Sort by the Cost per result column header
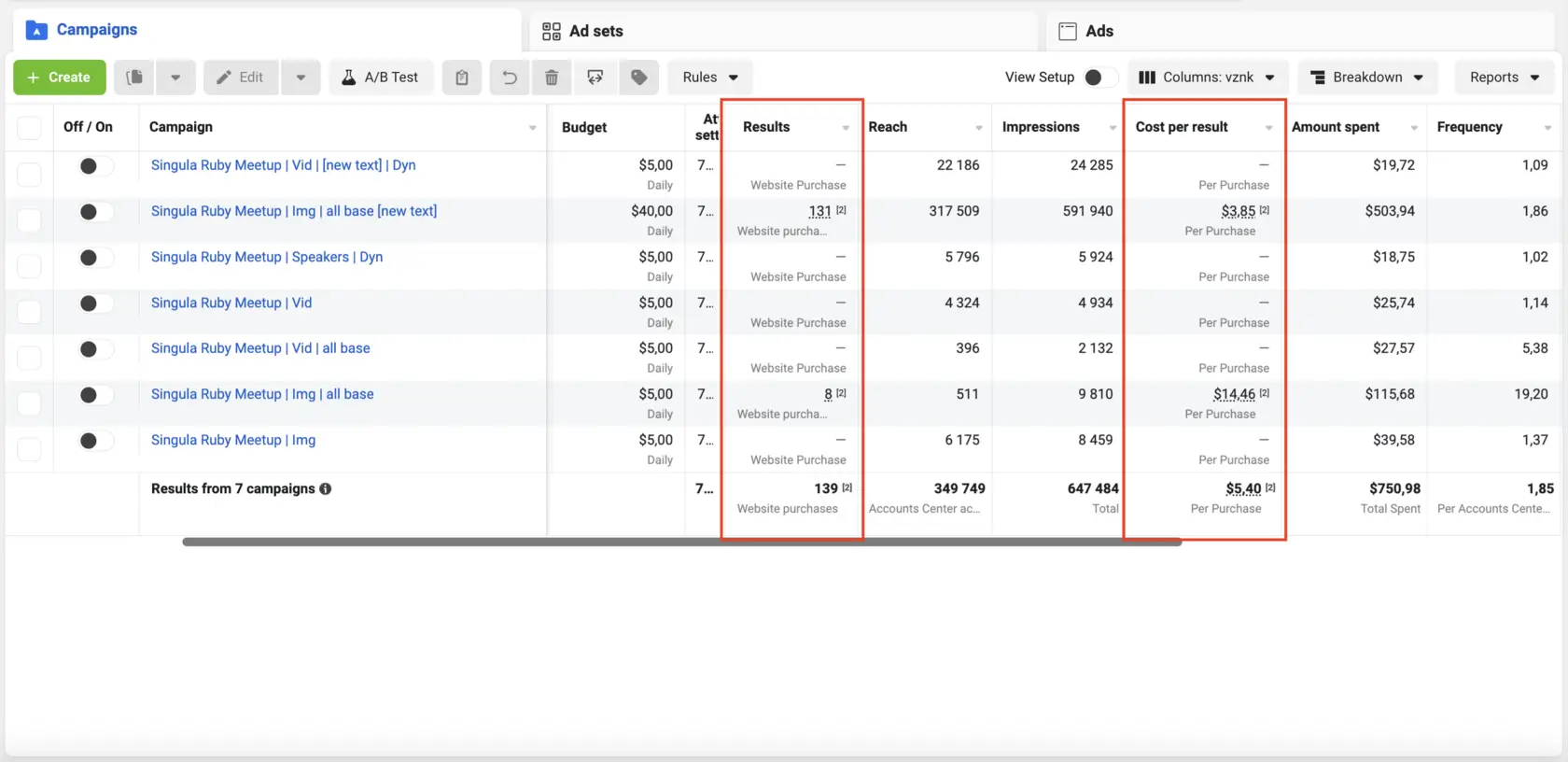Image resolution: width=1568 pixels, height=762 pixels. [x=1204, y=127]
